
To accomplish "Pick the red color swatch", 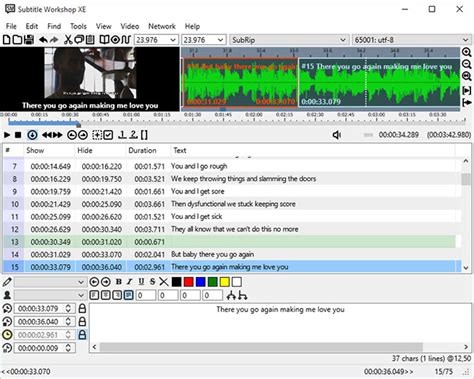I will click(189, 282).
